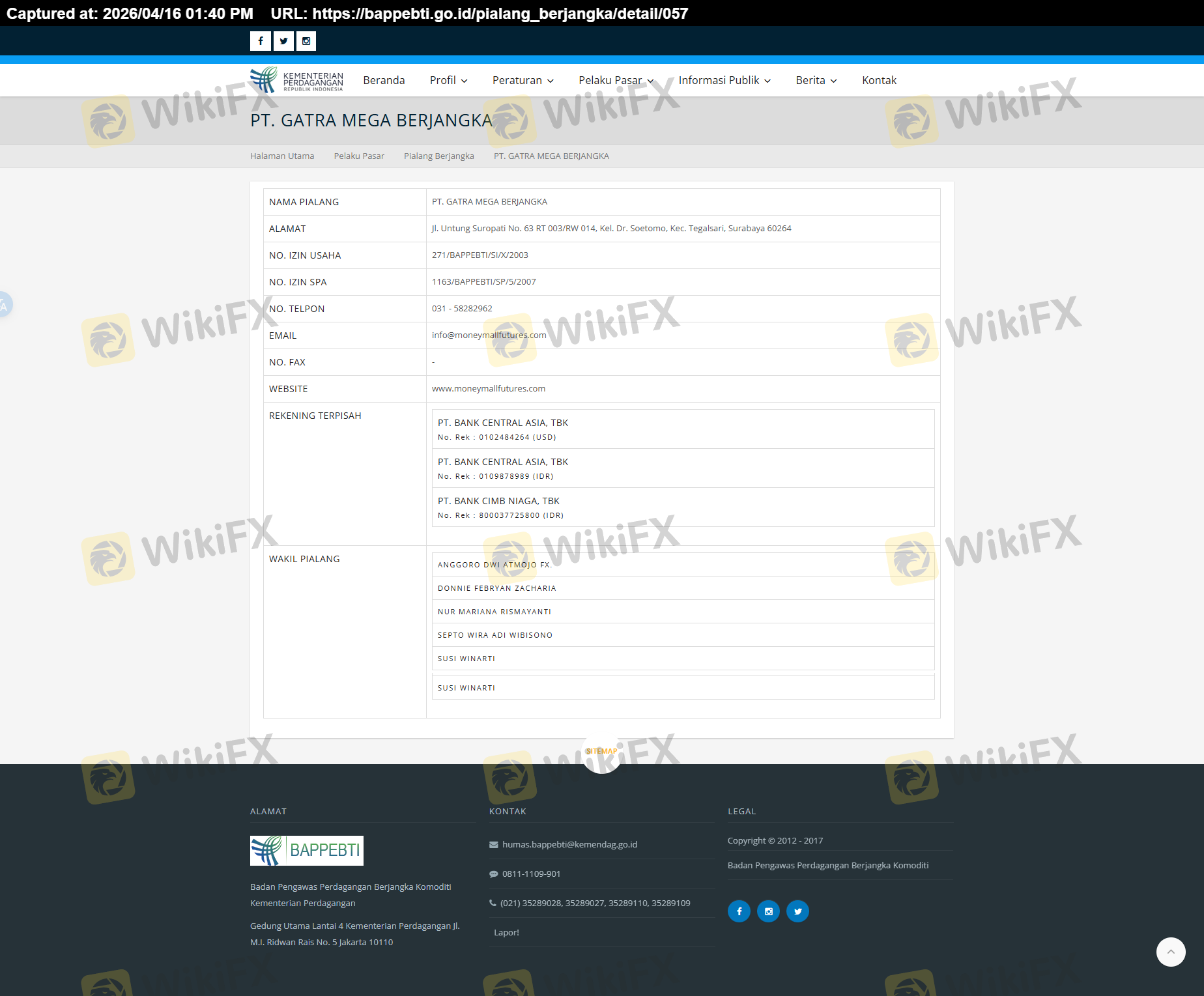Click the Pialang Berjangka breadcrumb
The image size is (1204, 996).
tap(439, 156)
